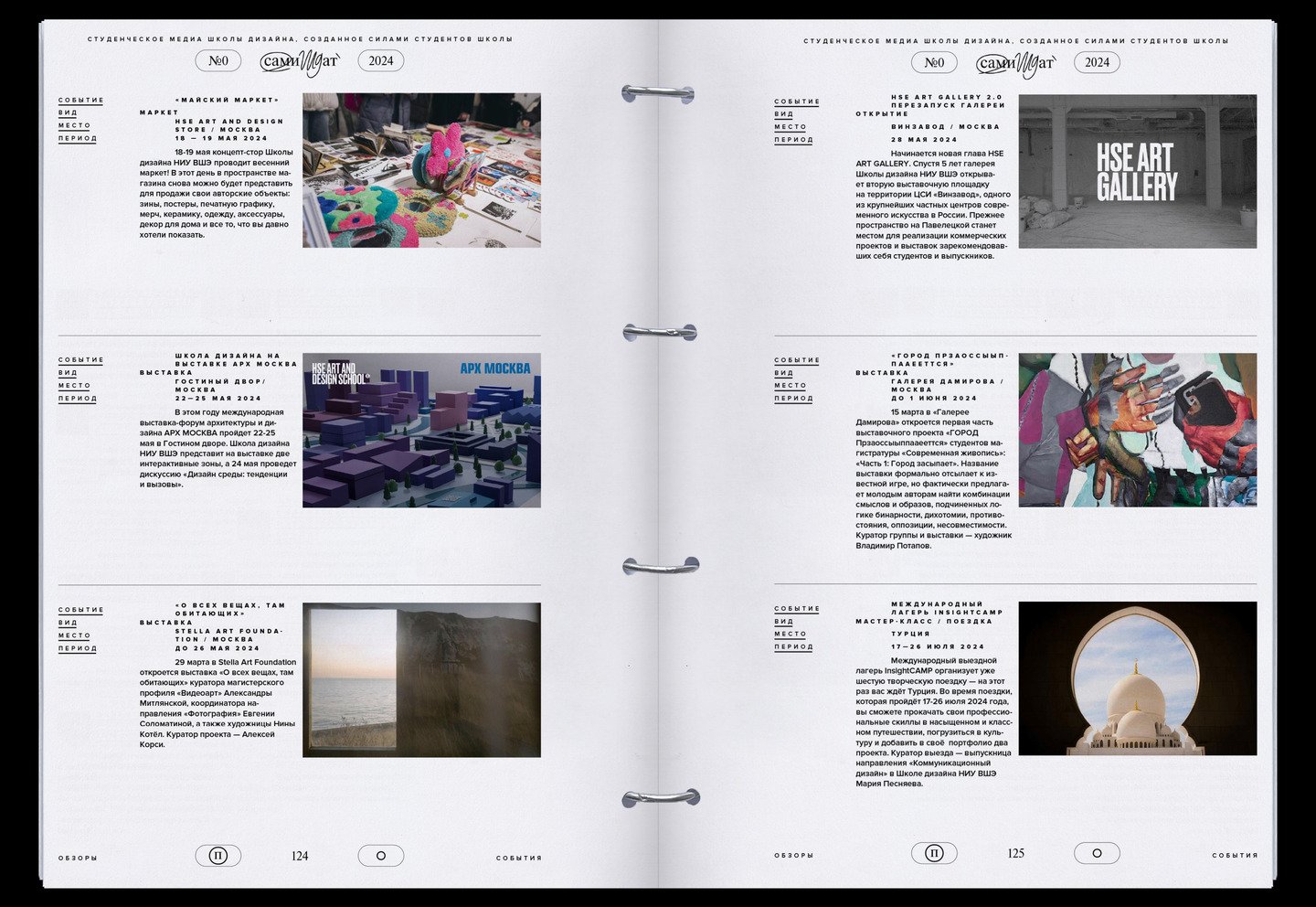Click the "МЕСТО" label beside the HSE ART GALLERY entry
Screen dimensions: 1316x907
[x=791, y=127]
